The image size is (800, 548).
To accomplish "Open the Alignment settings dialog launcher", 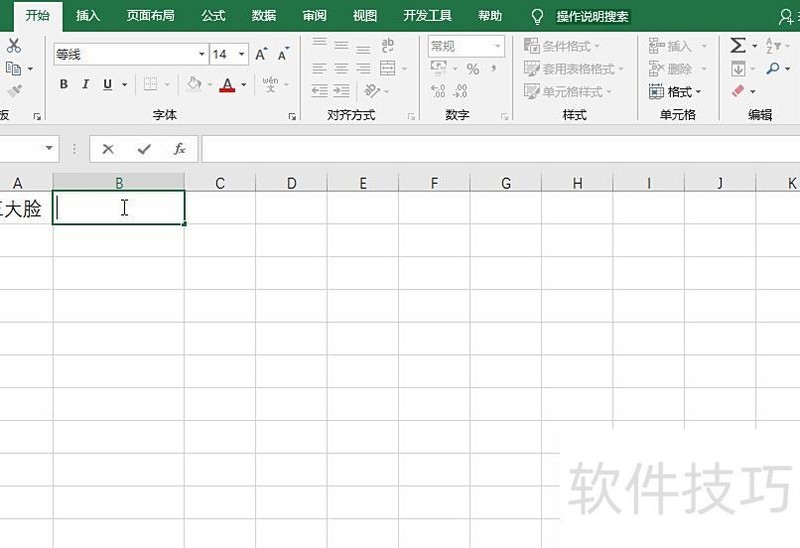I will click(x=411, y=117).
